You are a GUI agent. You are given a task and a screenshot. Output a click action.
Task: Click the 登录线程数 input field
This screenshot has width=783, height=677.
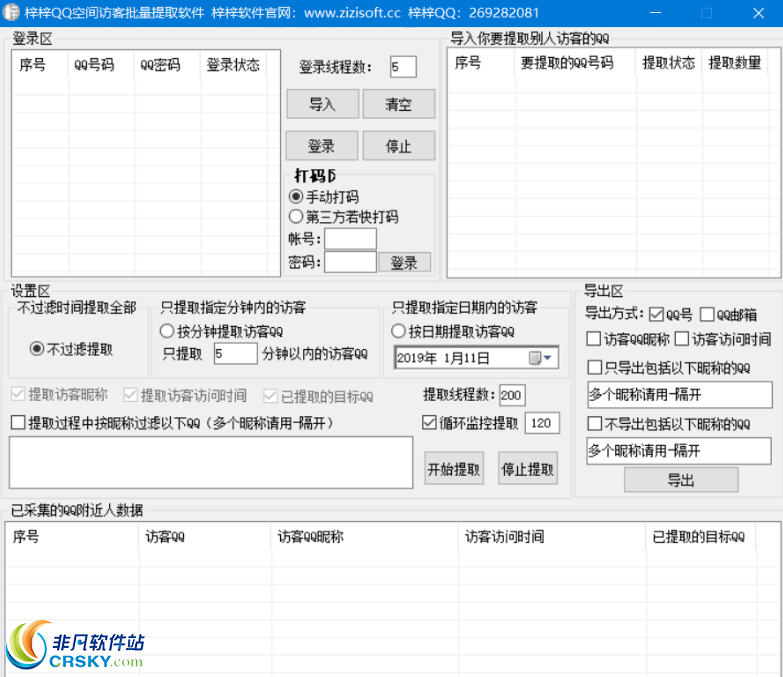403,66
